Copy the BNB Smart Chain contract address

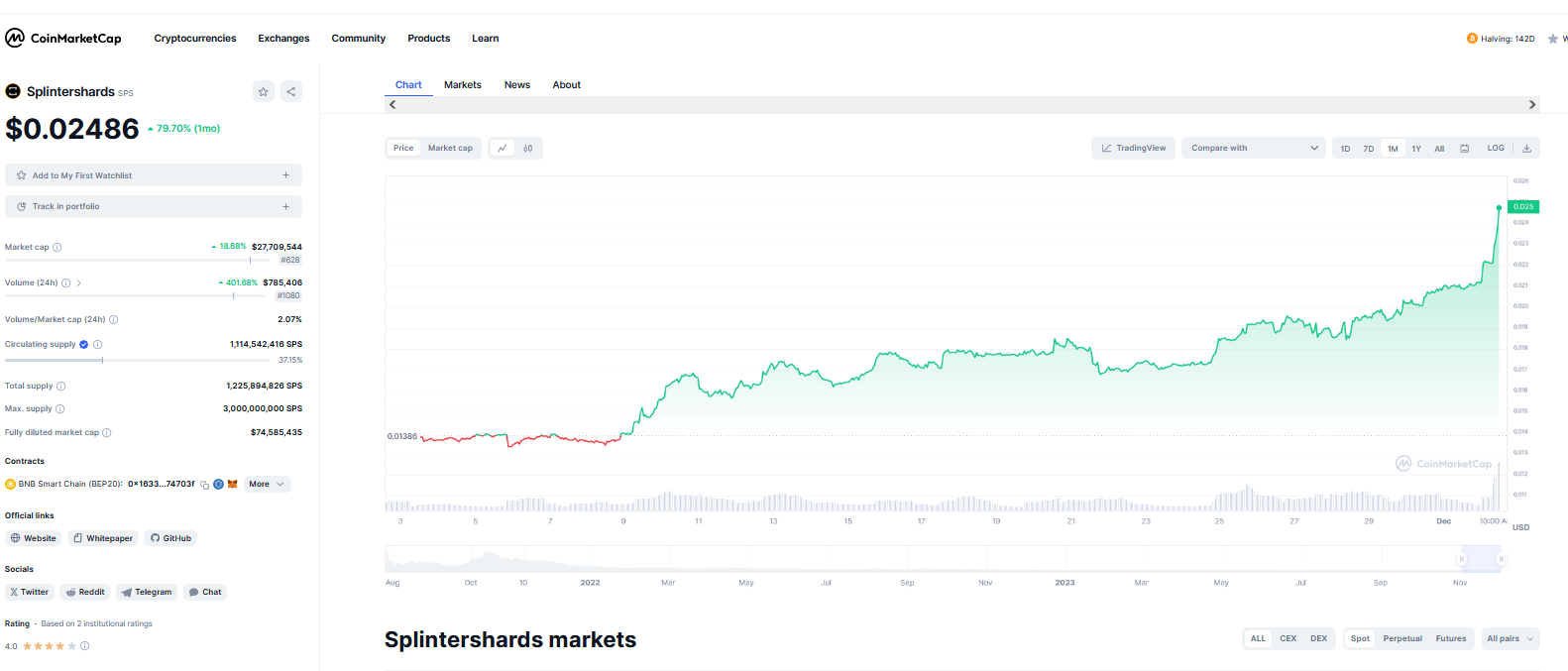point(205,485)
